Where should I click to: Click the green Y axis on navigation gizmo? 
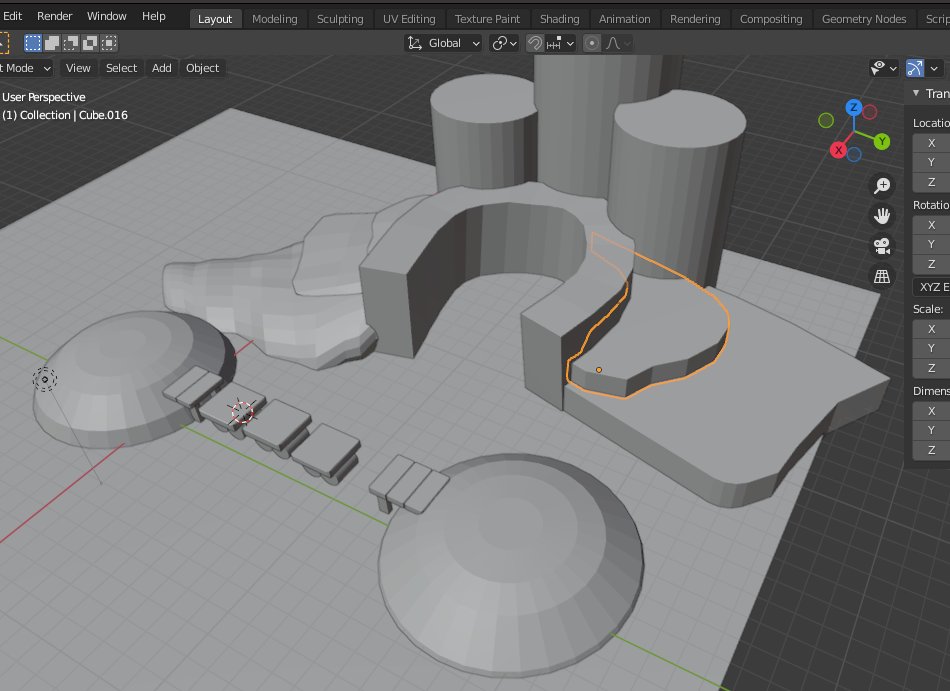[882, 142]
